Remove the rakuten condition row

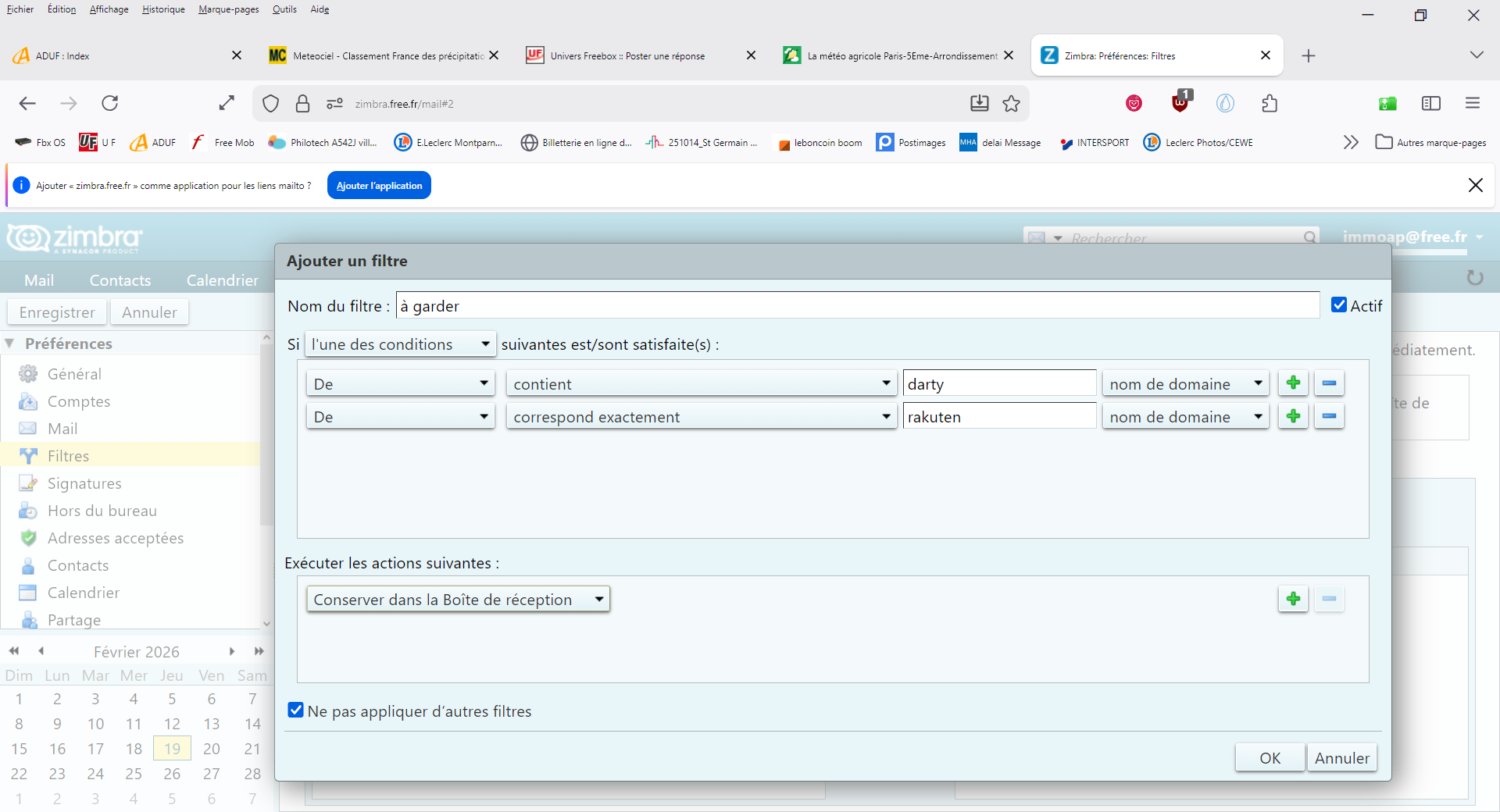[x=1329, y=416]
